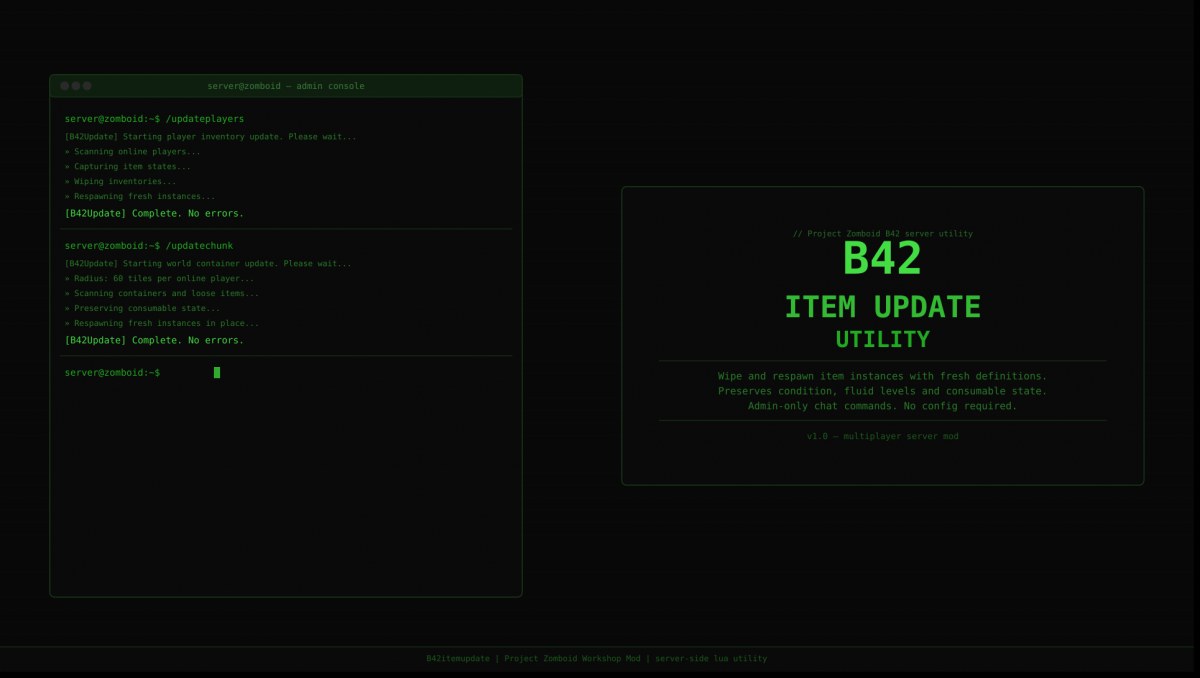Click the UTILITY subtitle text
1200x678 pixels.
(x=882, y=340)
